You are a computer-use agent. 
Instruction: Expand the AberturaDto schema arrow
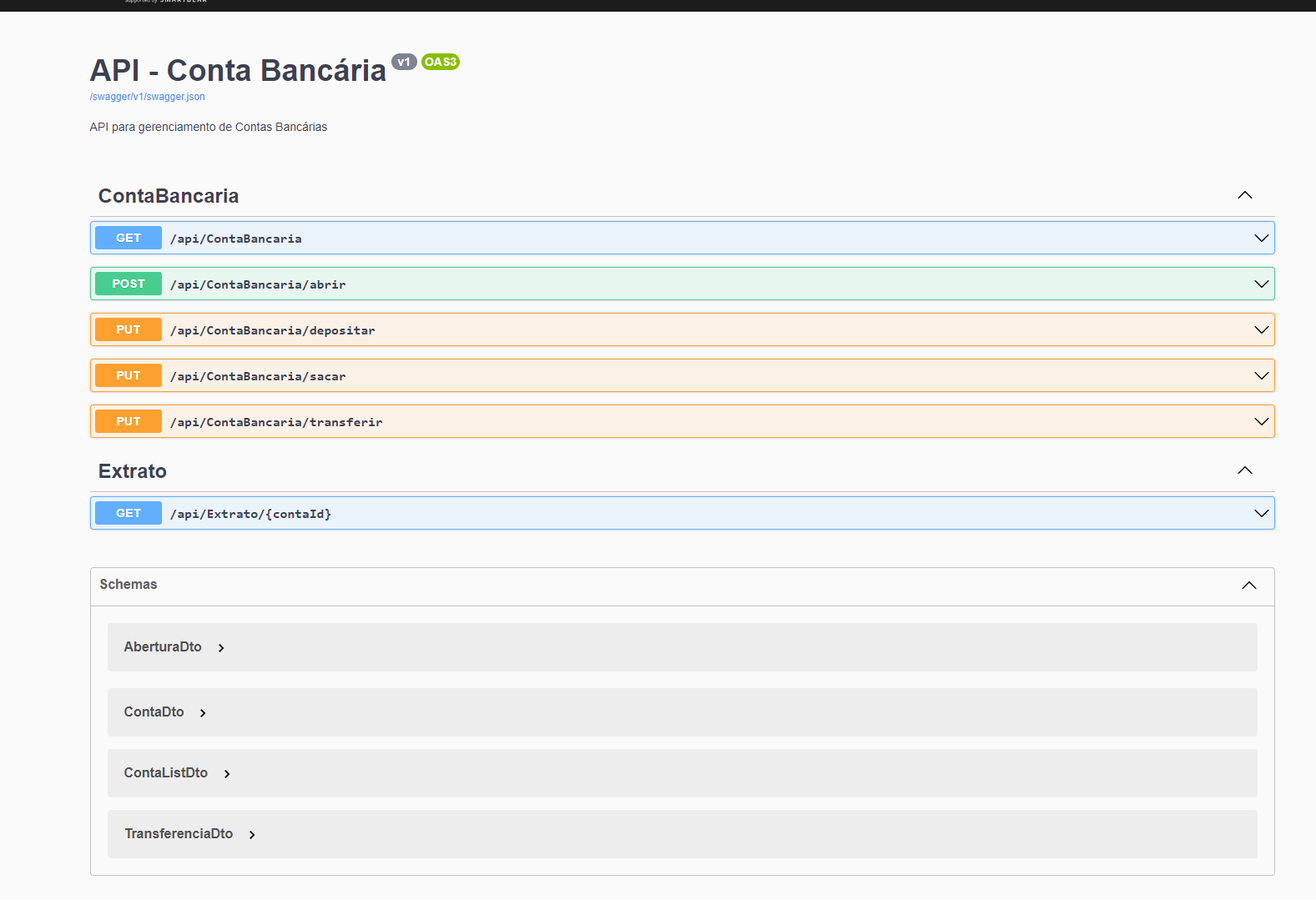point(221,648)
